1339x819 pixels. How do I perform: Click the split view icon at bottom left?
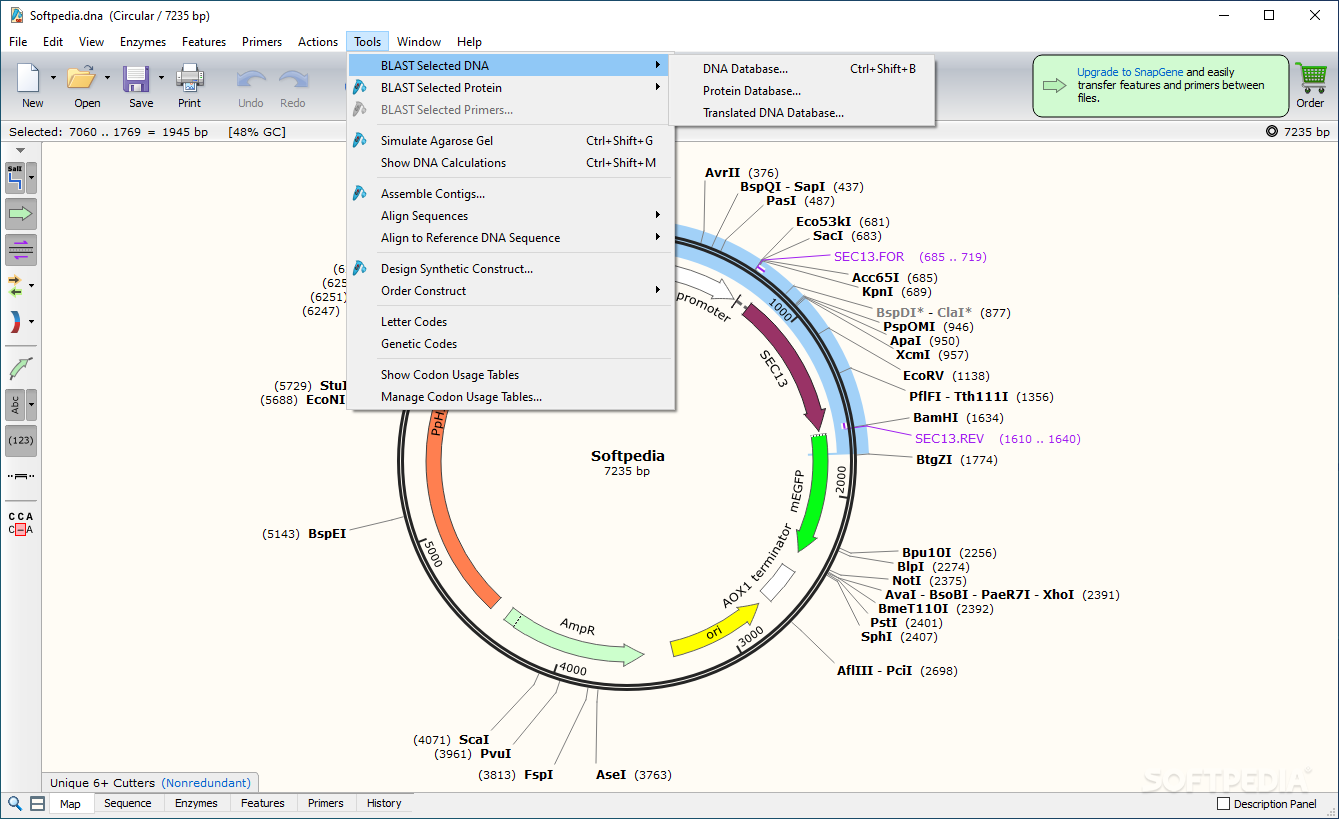37,804
